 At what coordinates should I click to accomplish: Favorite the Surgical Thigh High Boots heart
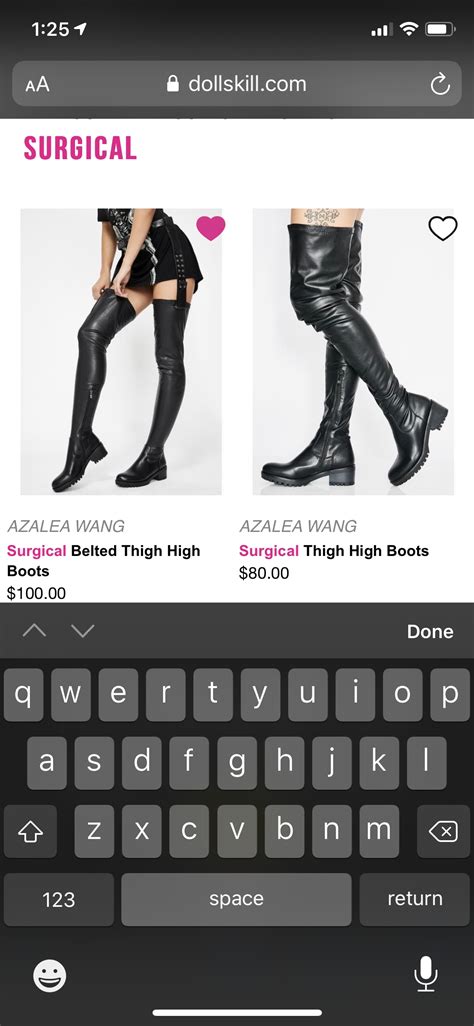(x=443, y=228)
